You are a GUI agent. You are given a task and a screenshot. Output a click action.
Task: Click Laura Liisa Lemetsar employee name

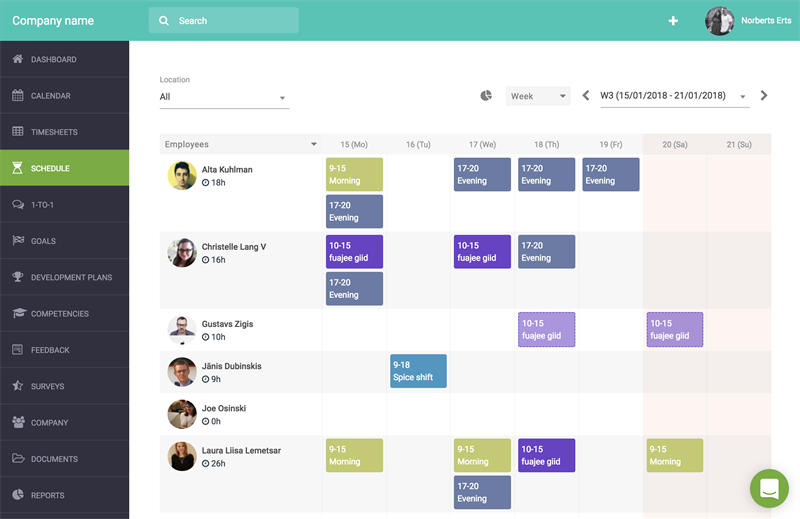point(241,450)
